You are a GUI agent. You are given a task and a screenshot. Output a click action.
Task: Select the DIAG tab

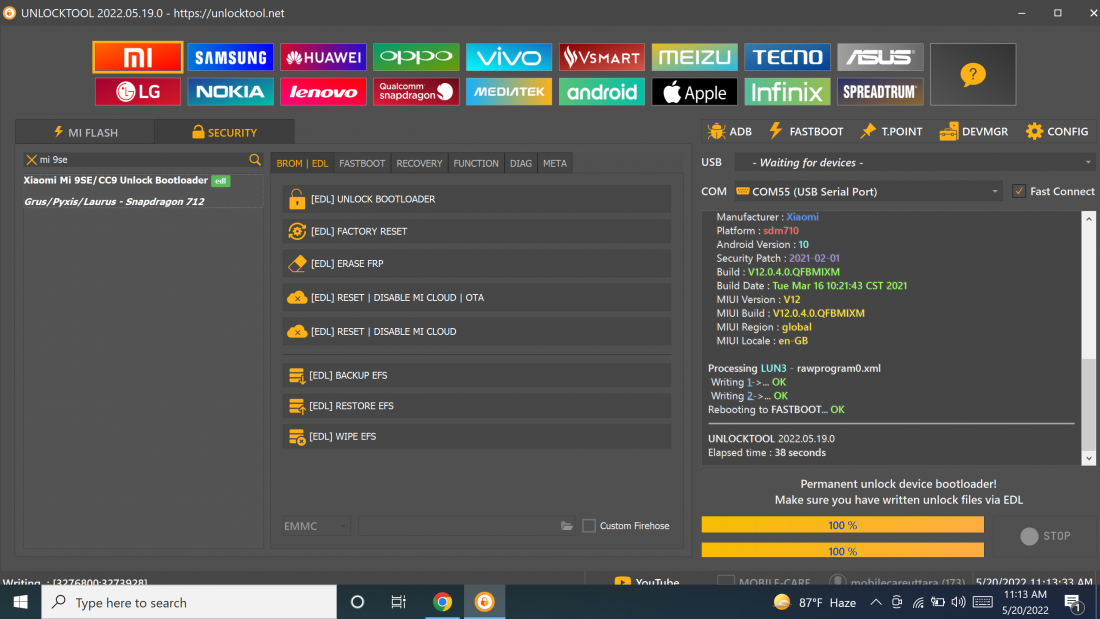[521, 164]
